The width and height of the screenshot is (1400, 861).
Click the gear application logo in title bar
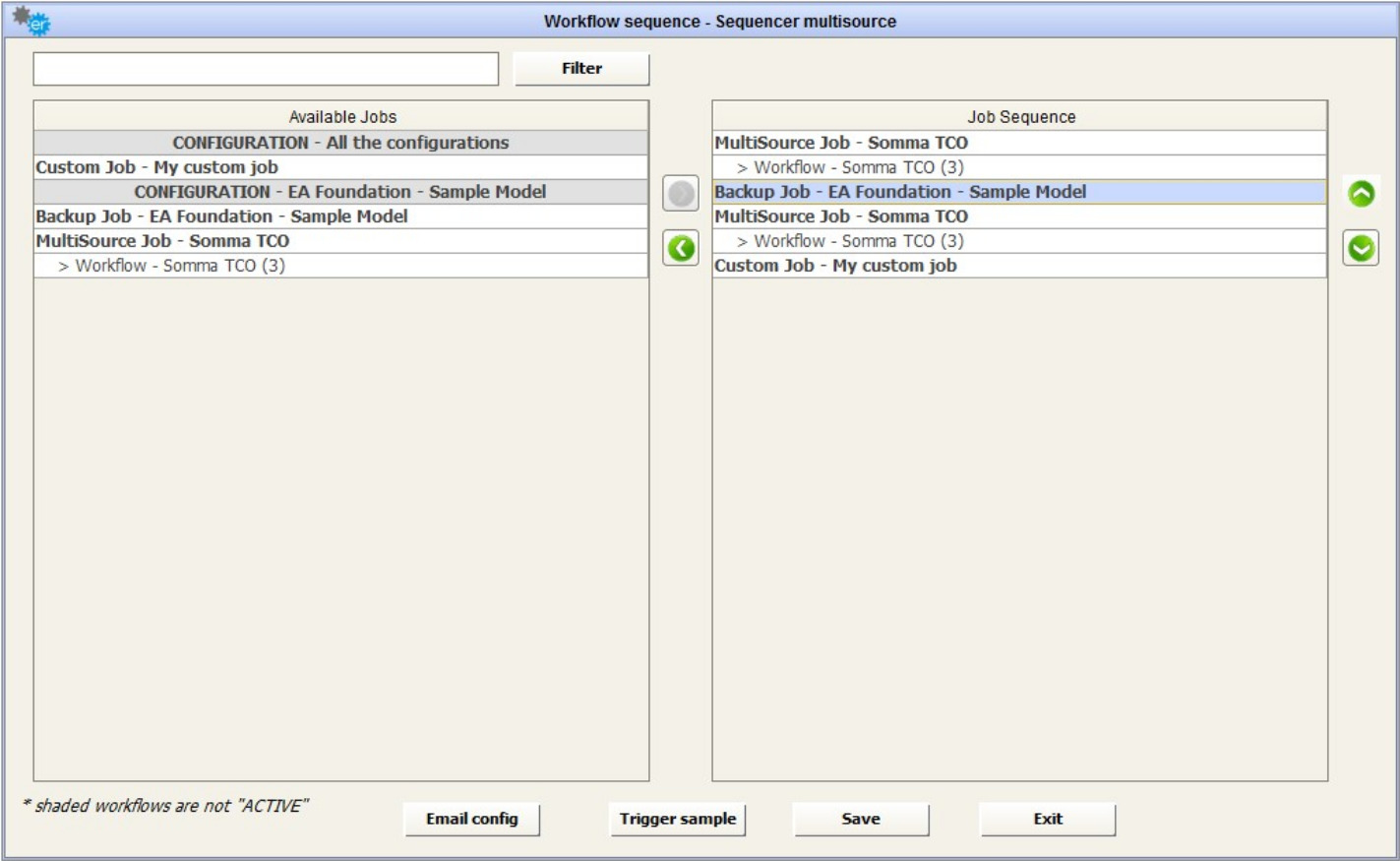30,21
